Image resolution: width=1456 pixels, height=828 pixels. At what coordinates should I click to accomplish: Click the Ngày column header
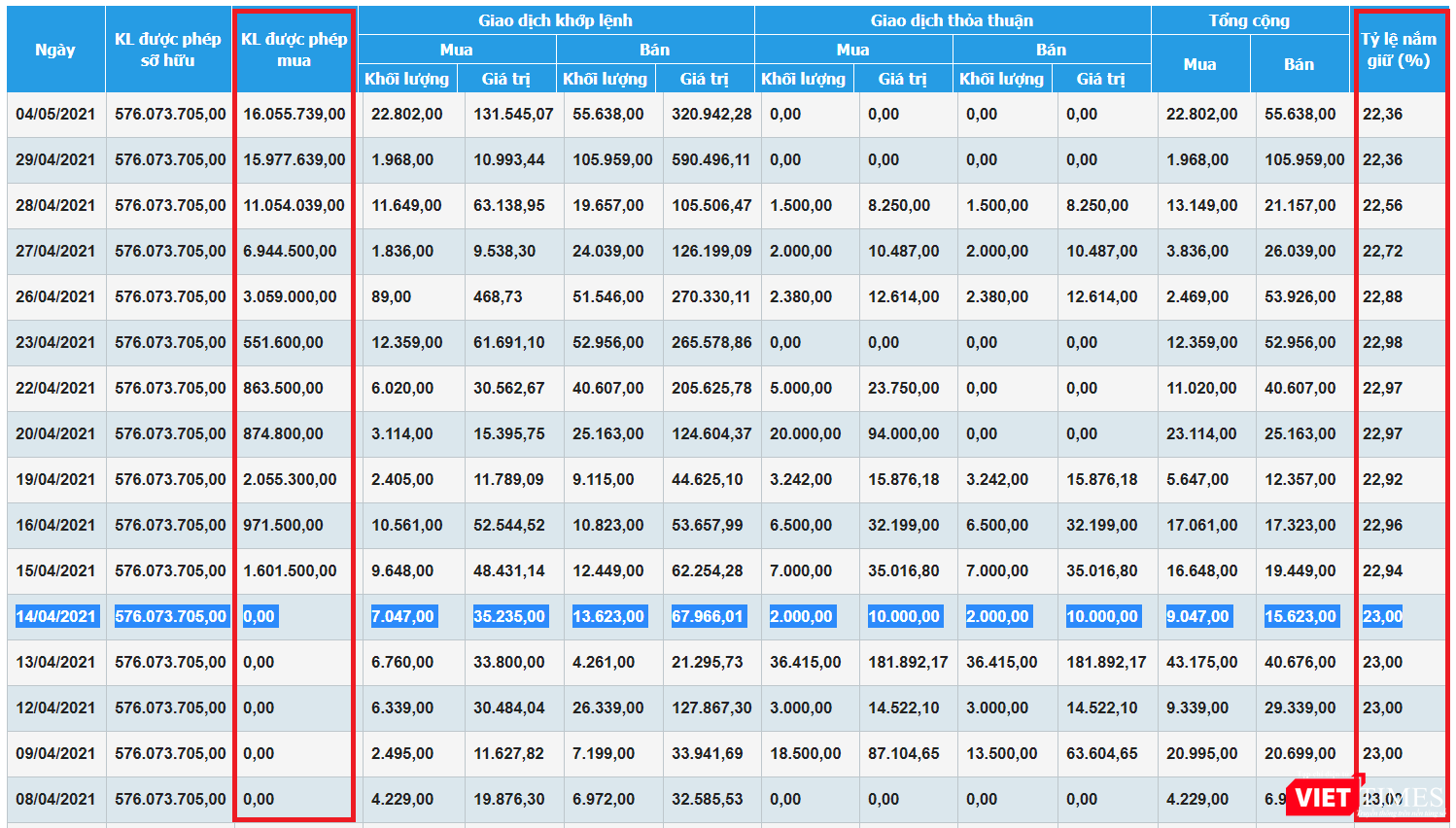(x=55, y=50)
